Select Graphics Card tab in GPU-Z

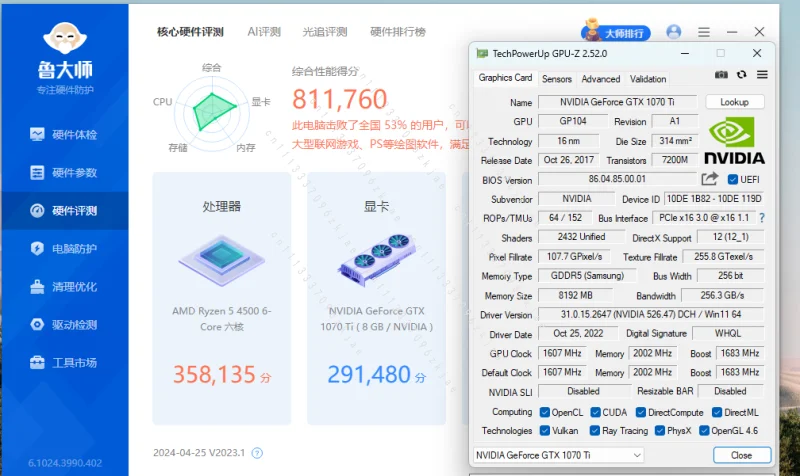(505, 78)
